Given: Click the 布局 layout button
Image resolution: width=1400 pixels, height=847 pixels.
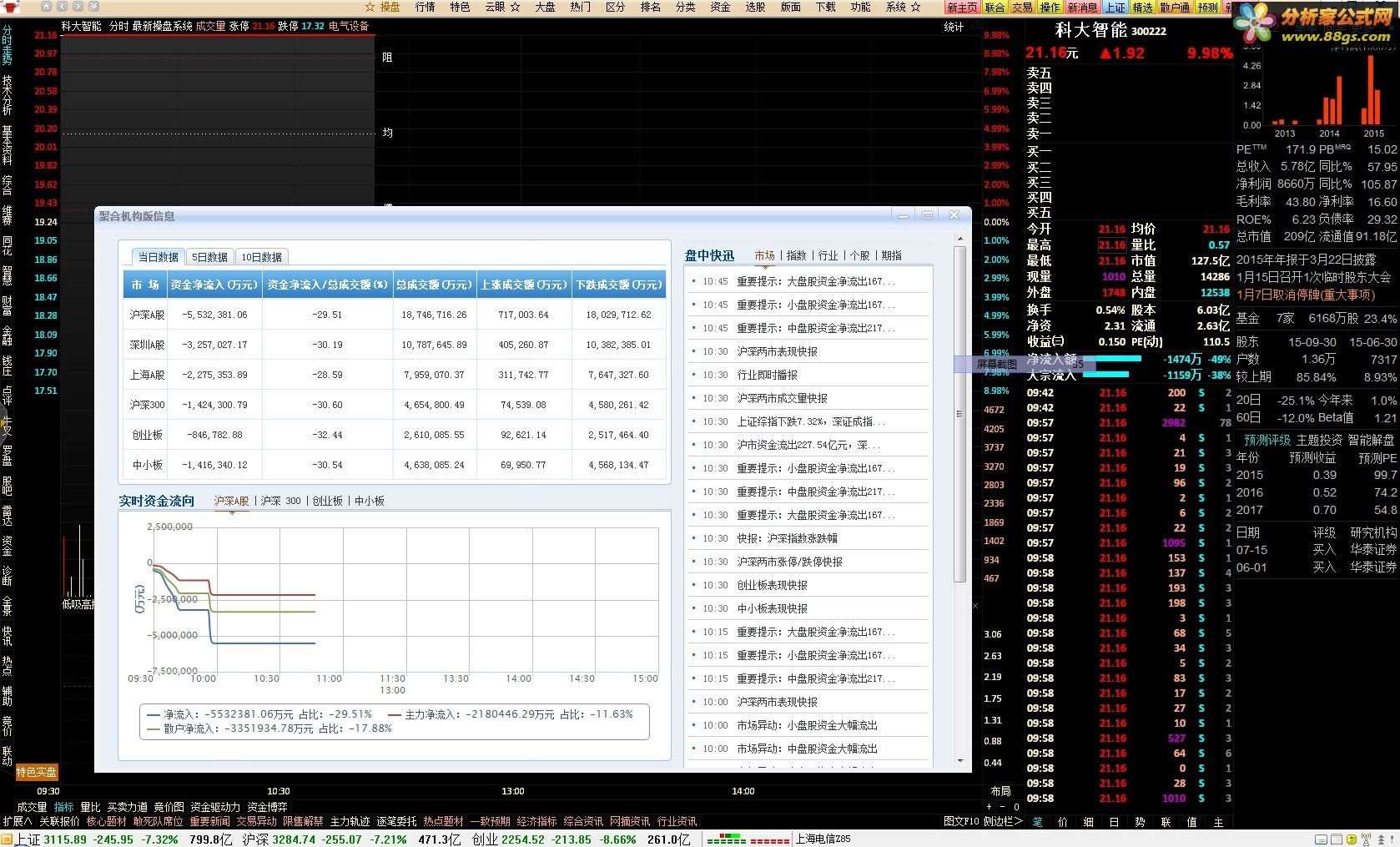Looking at the screenshot, I should 1000,791.
